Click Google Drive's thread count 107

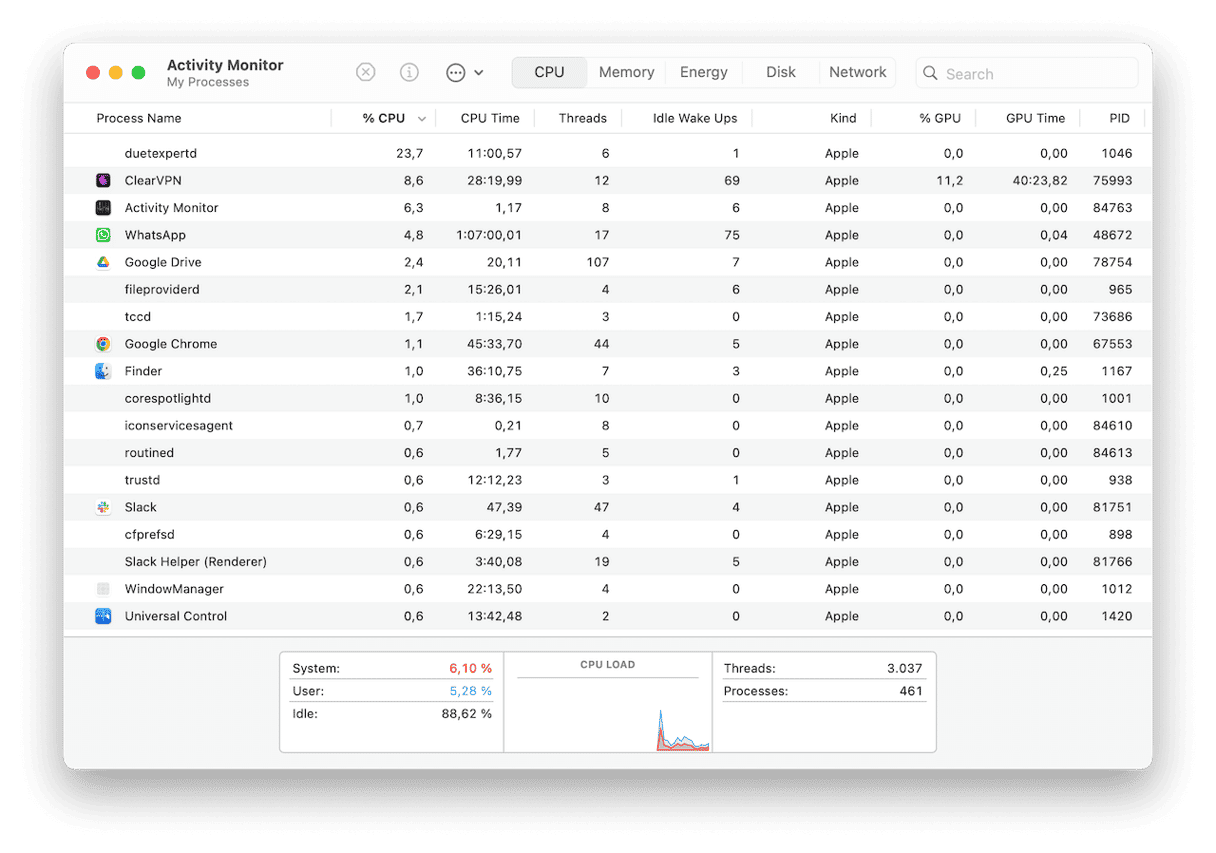[x=598, y=262]
